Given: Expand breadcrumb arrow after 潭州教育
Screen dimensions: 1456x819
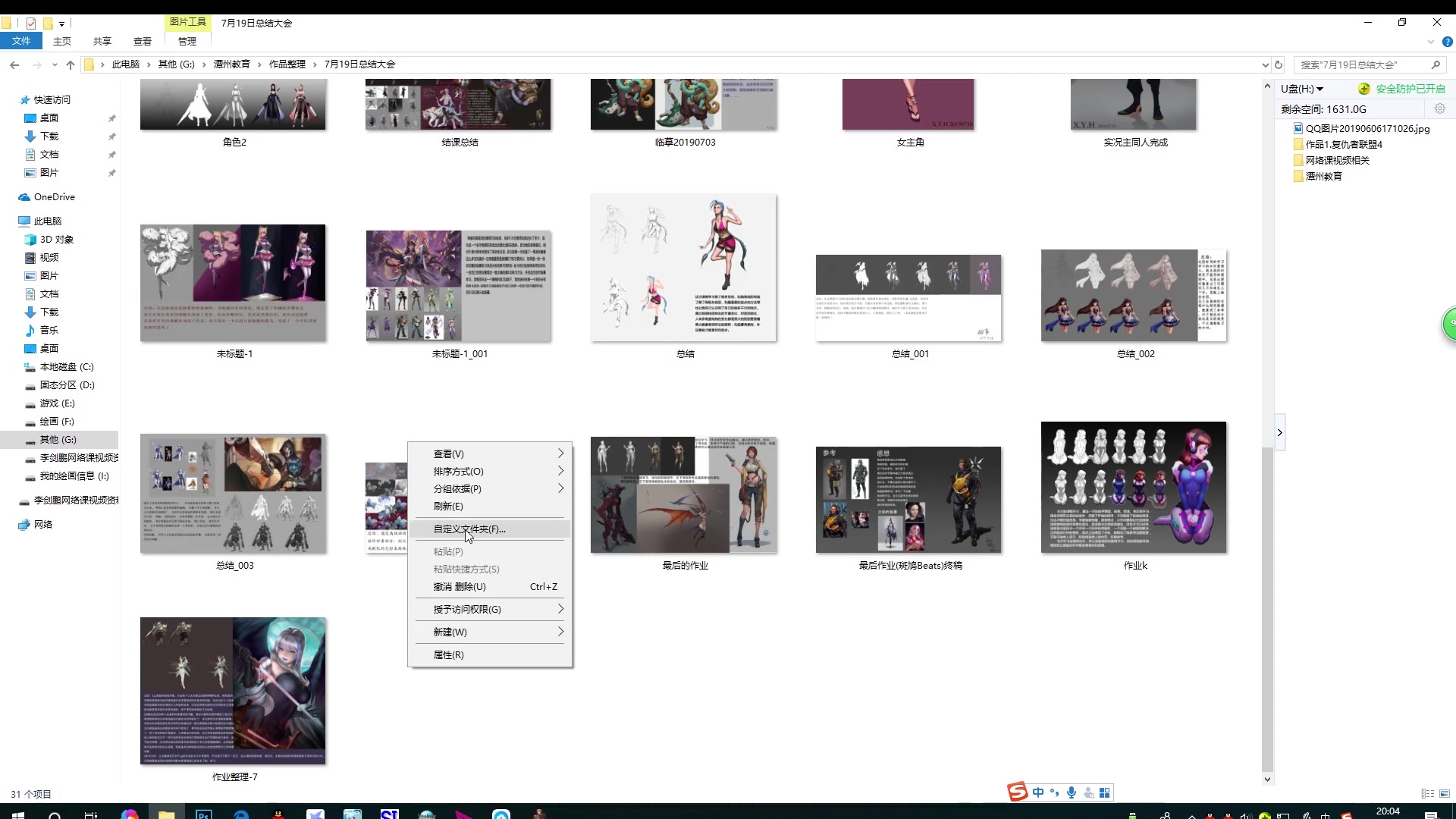Looking at the screenshot, I should tap(260, 64).
